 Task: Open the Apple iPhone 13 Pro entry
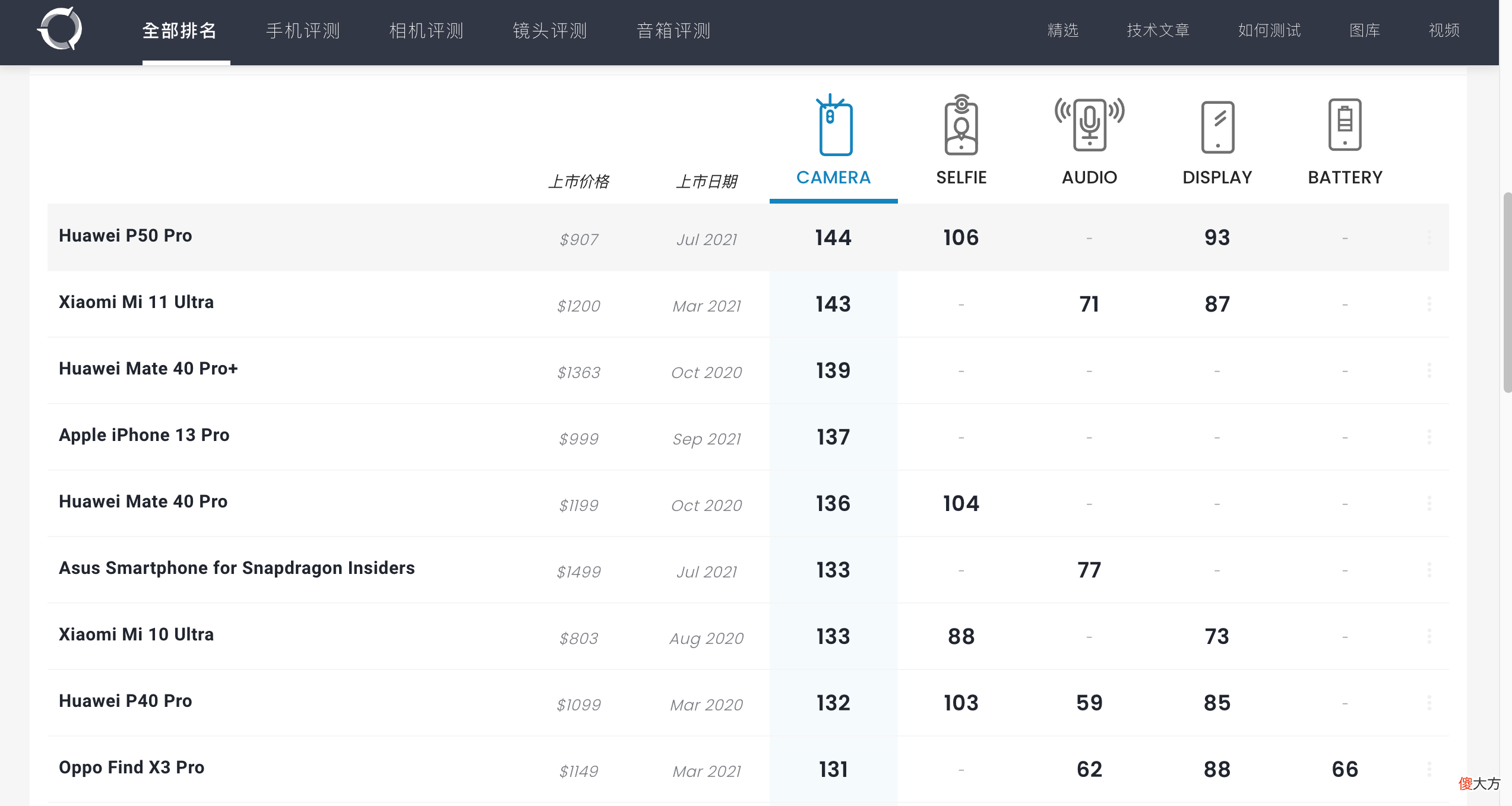[x=144, y=435]
